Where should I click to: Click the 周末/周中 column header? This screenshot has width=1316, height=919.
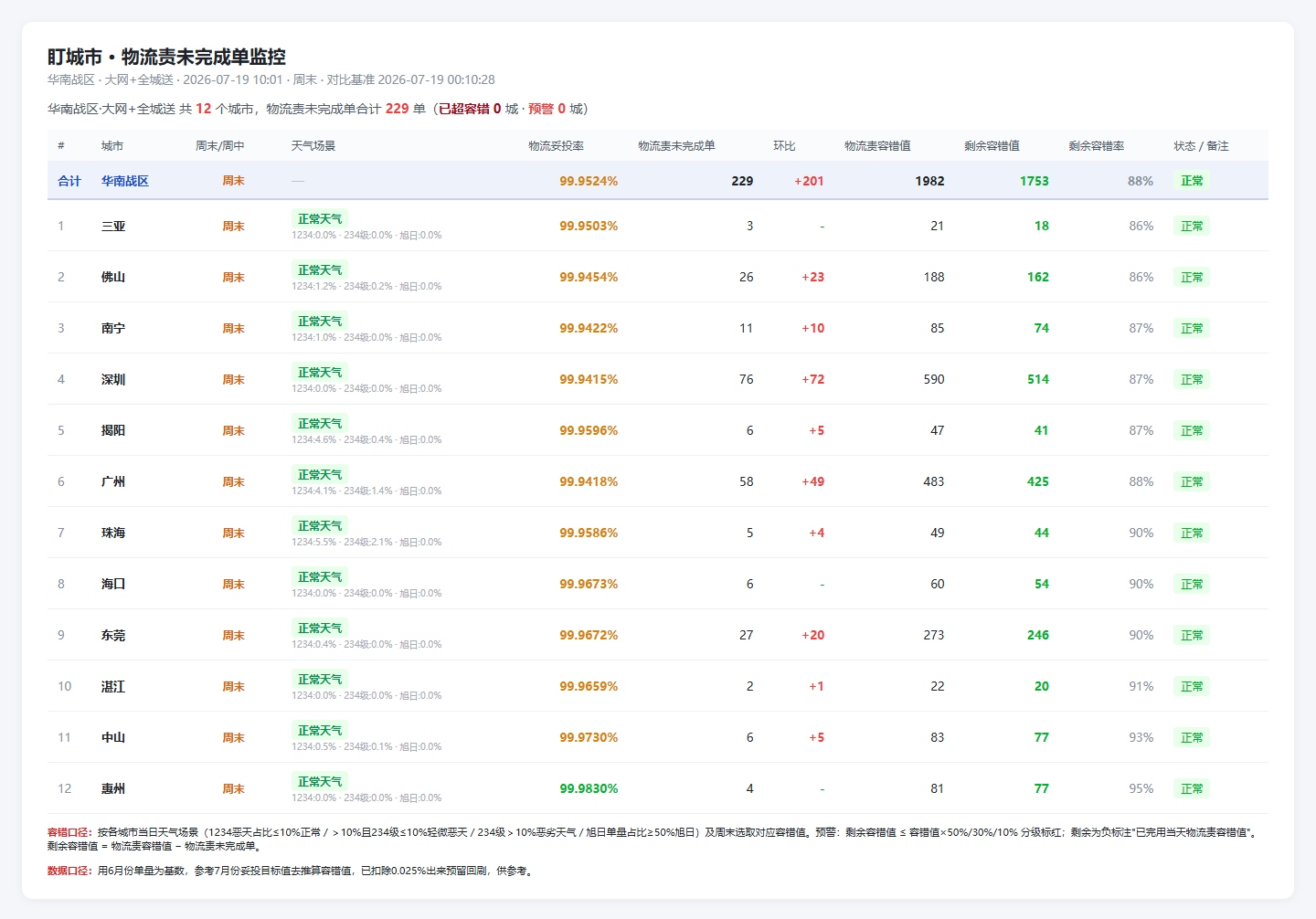pyautogui.click(x=220, y=146)
